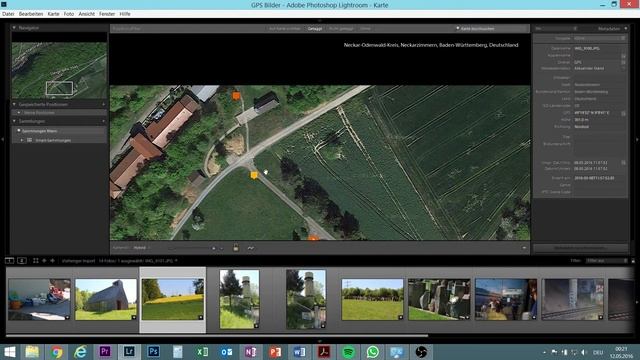This screenshot has width=640, height=360.
Task: Click the icon beside the capture date value
Action: point(623,162)
